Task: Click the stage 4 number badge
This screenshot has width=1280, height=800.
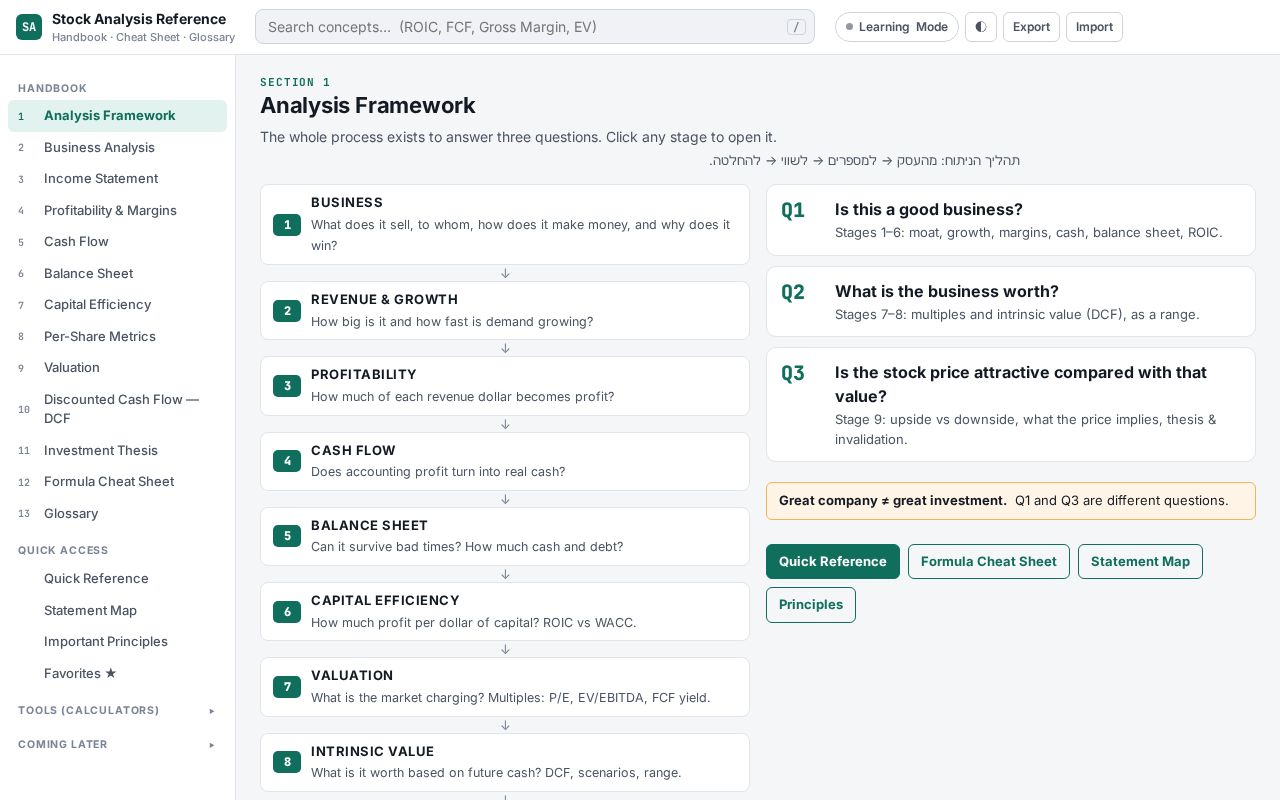Action: coord(287,461)
